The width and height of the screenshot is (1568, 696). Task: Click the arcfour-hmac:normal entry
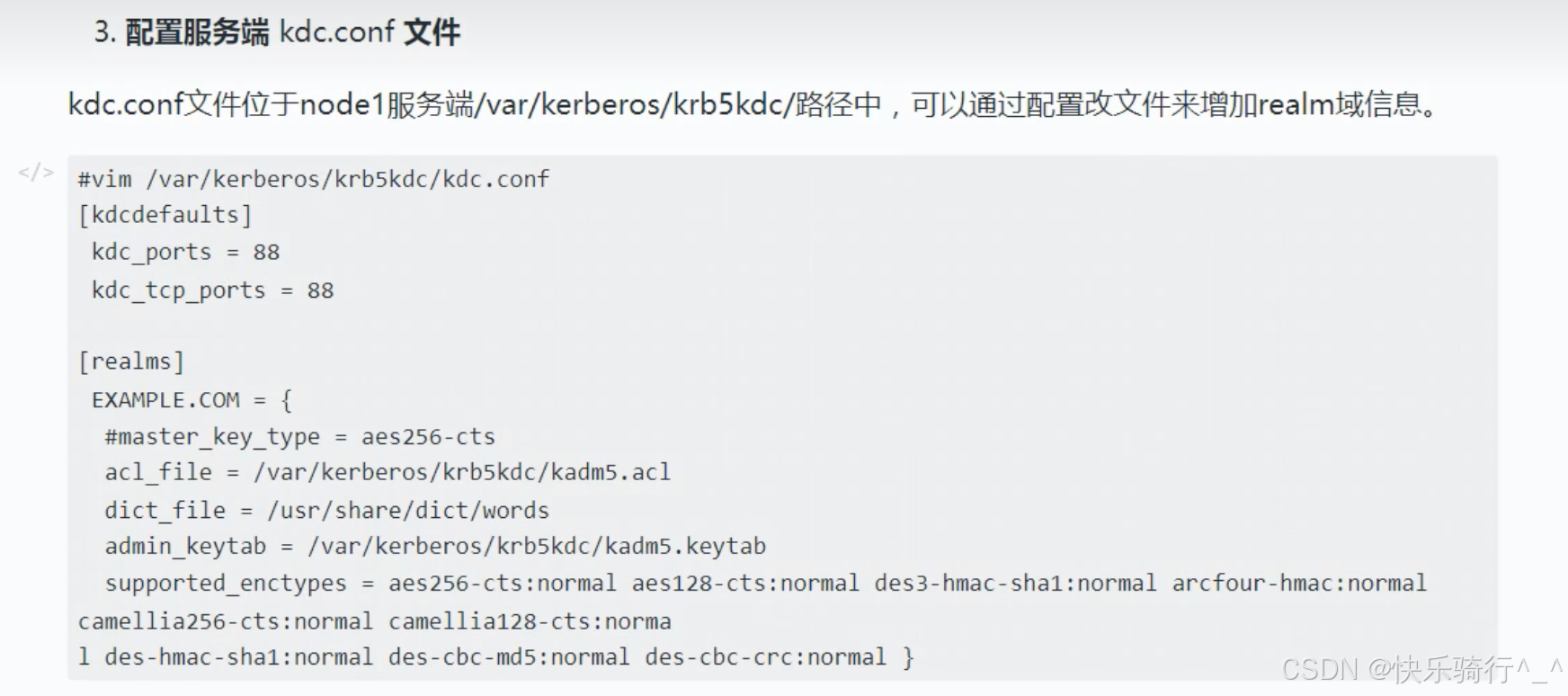pyautogui.click(x=1299, y=584)
